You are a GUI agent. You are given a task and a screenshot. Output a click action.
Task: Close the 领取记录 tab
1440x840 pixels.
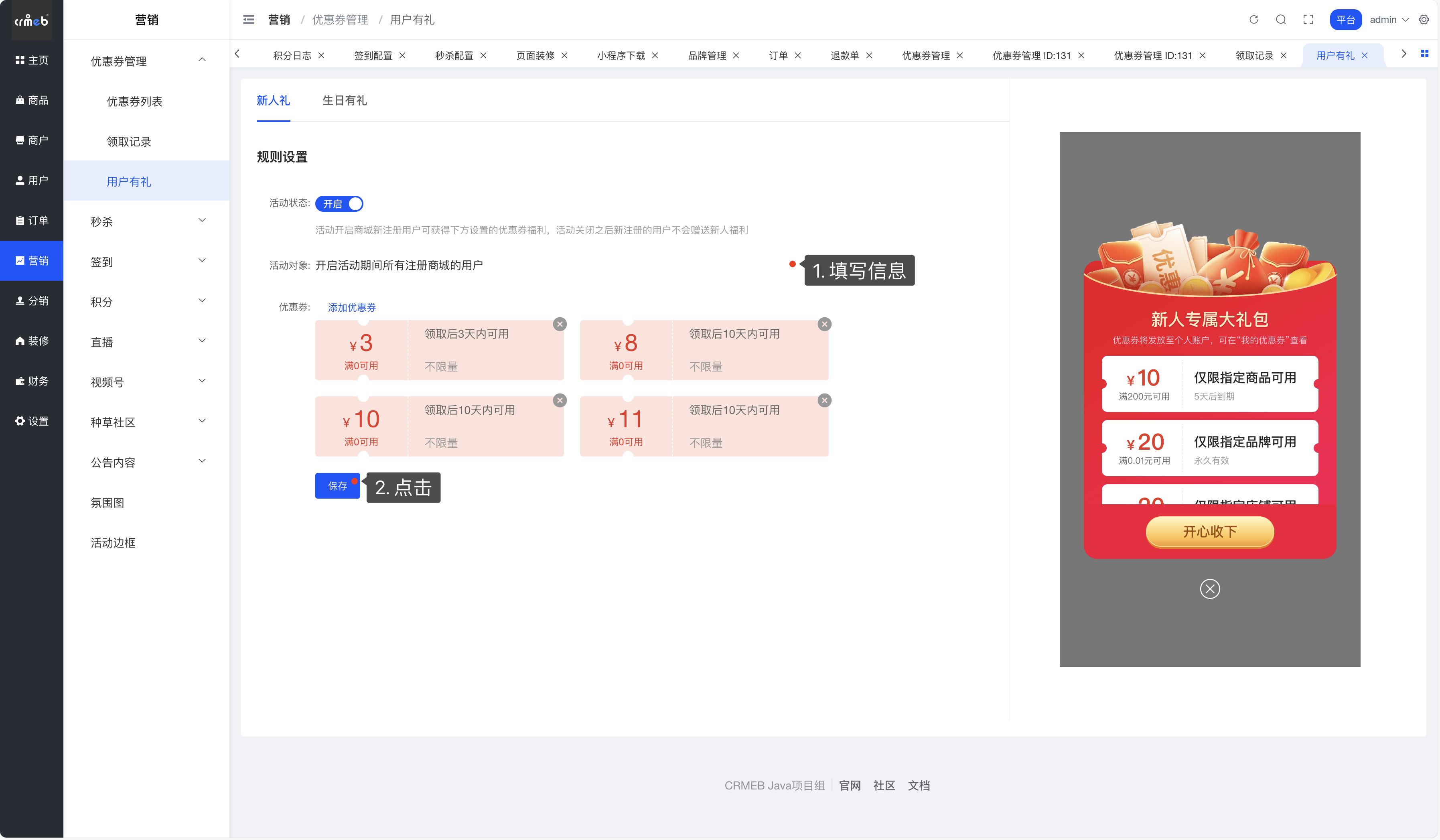tap(1284, 55)
